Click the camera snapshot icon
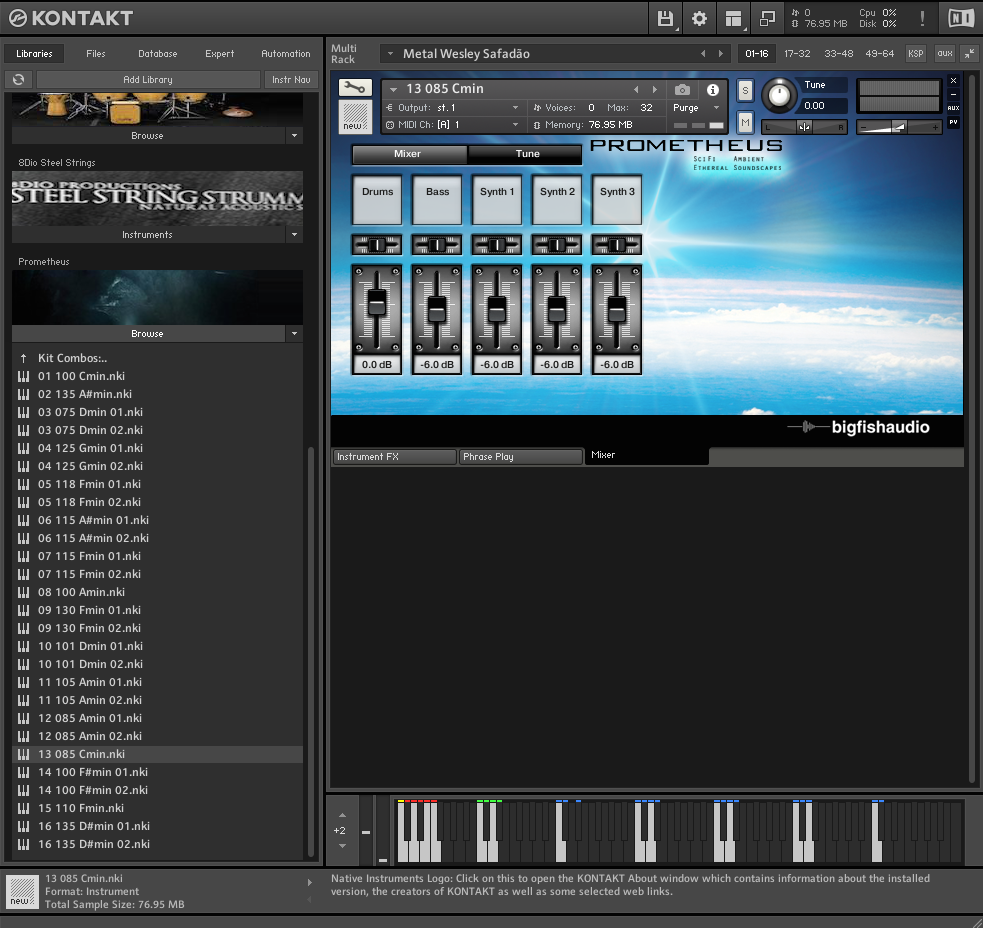Viewport: 983px width, 928px height. point(682,90)
